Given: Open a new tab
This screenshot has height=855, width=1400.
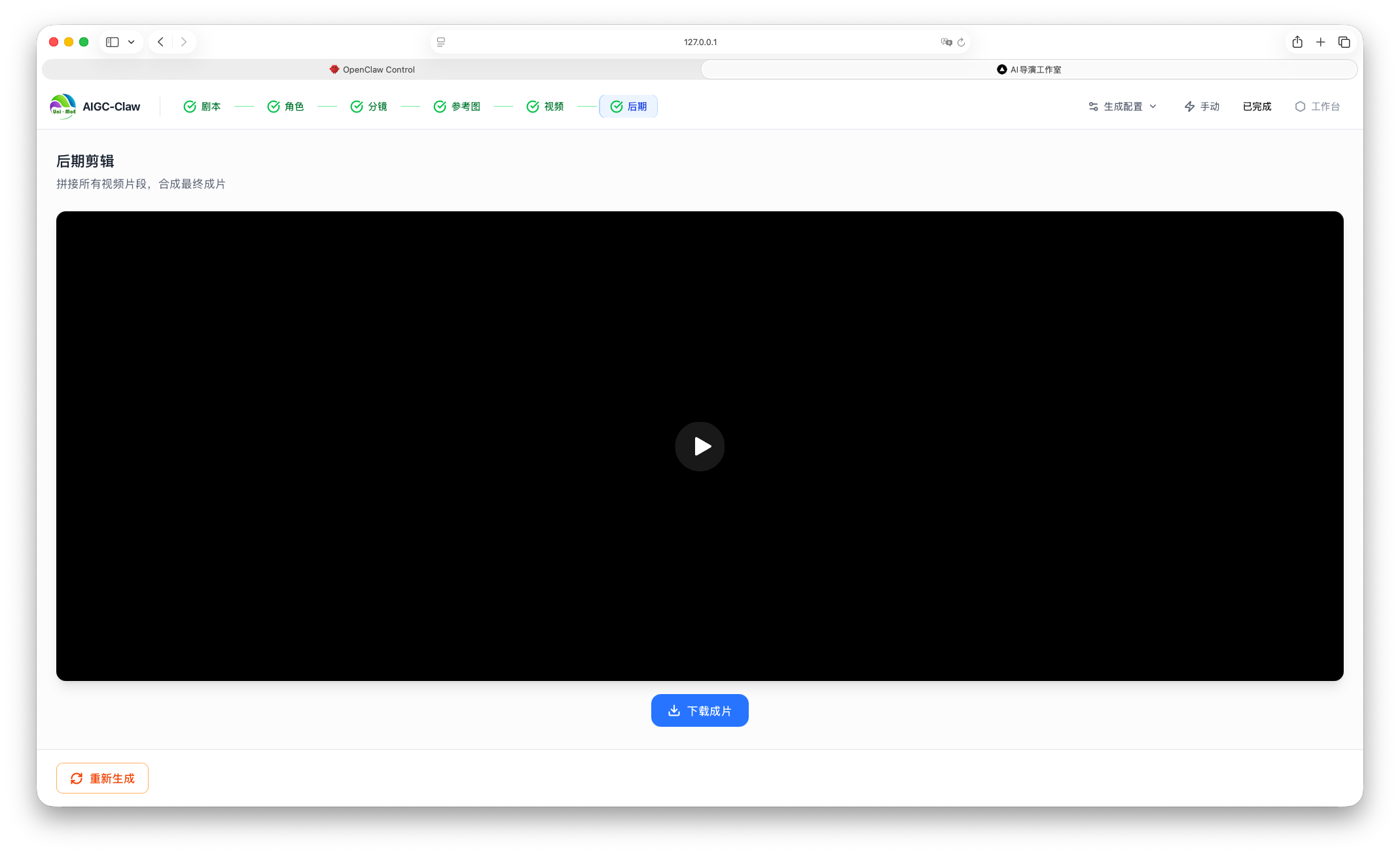Looking at the screenshot, I should pos(1321,42).
